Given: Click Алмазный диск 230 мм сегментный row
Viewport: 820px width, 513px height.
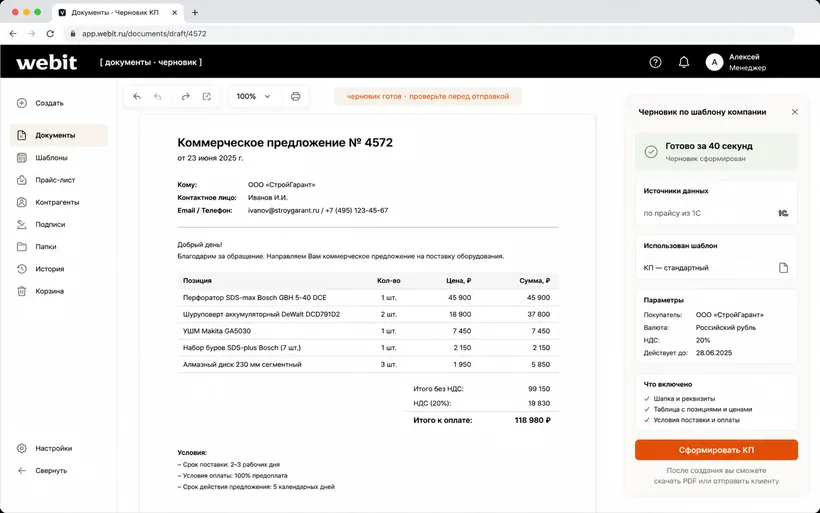Looking at the screenshot, I should (x=368, y=364).
